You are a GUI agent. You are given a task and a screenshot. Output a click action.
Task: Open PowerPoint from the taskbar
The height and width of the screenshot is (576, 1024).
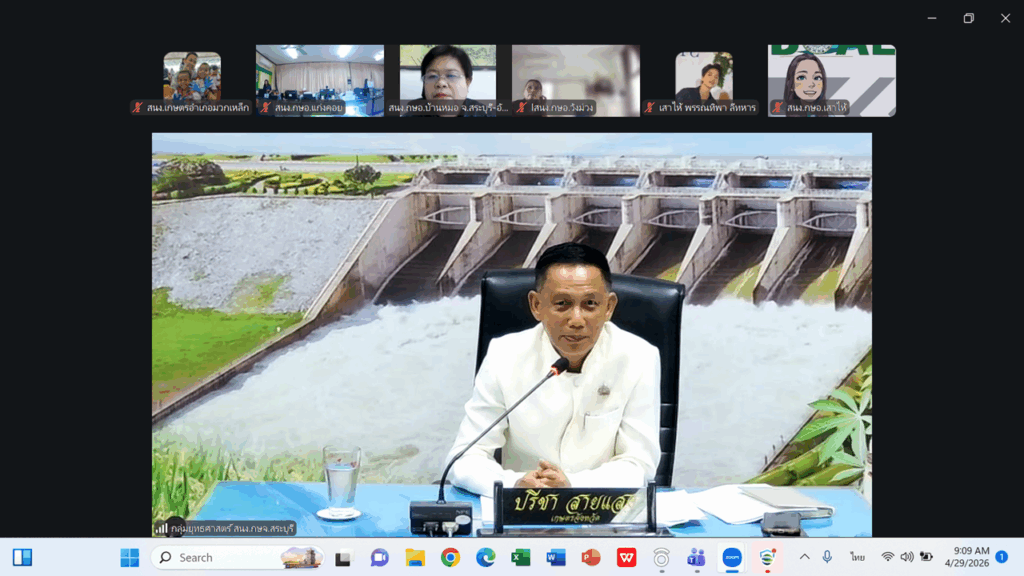(591, 558)
